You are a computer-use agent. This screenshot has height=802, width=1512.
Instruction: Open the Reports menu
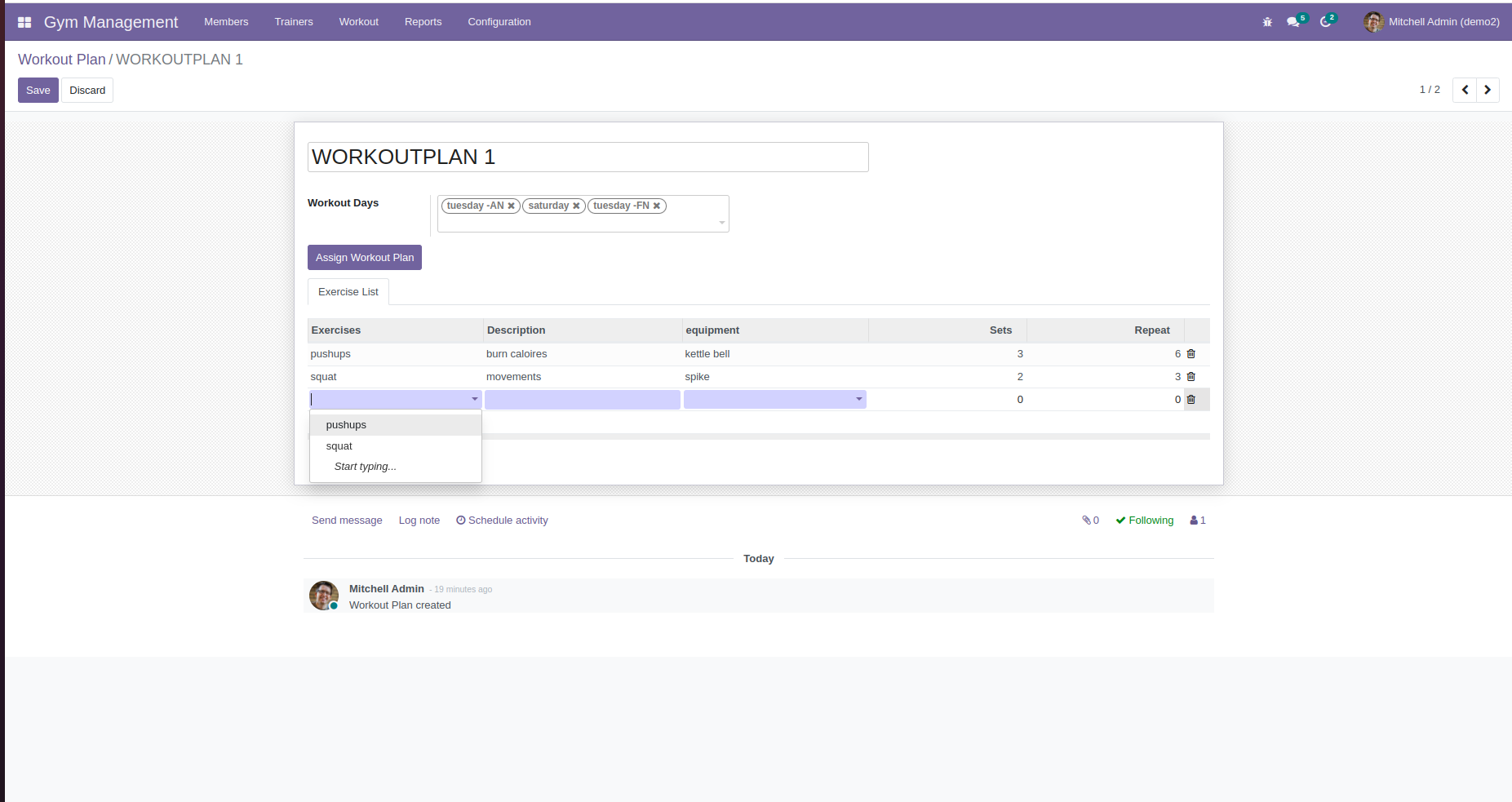423,22
